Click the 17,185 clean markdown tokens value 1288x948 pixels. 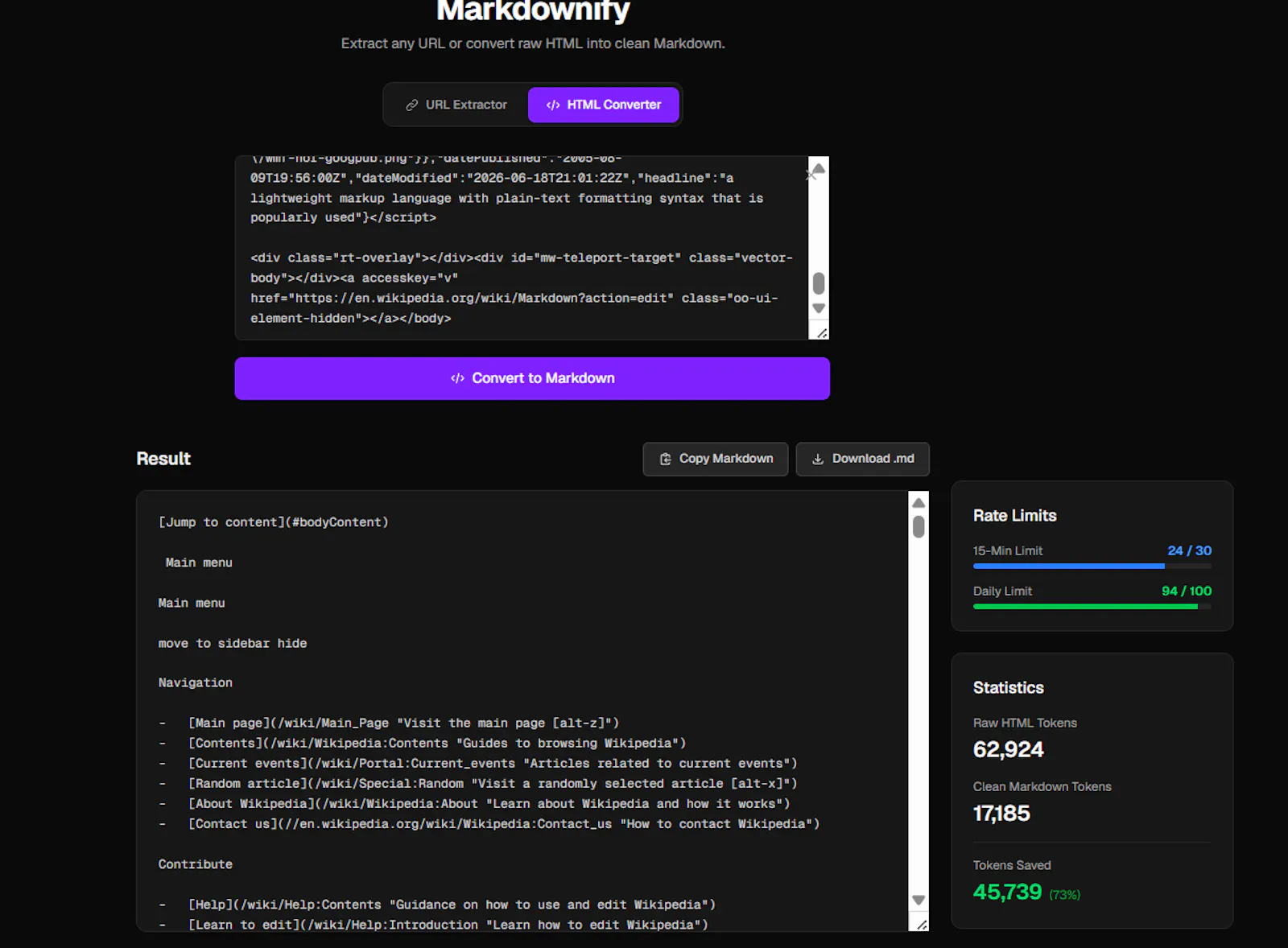pyautogui.click(x=1001, y=814)
